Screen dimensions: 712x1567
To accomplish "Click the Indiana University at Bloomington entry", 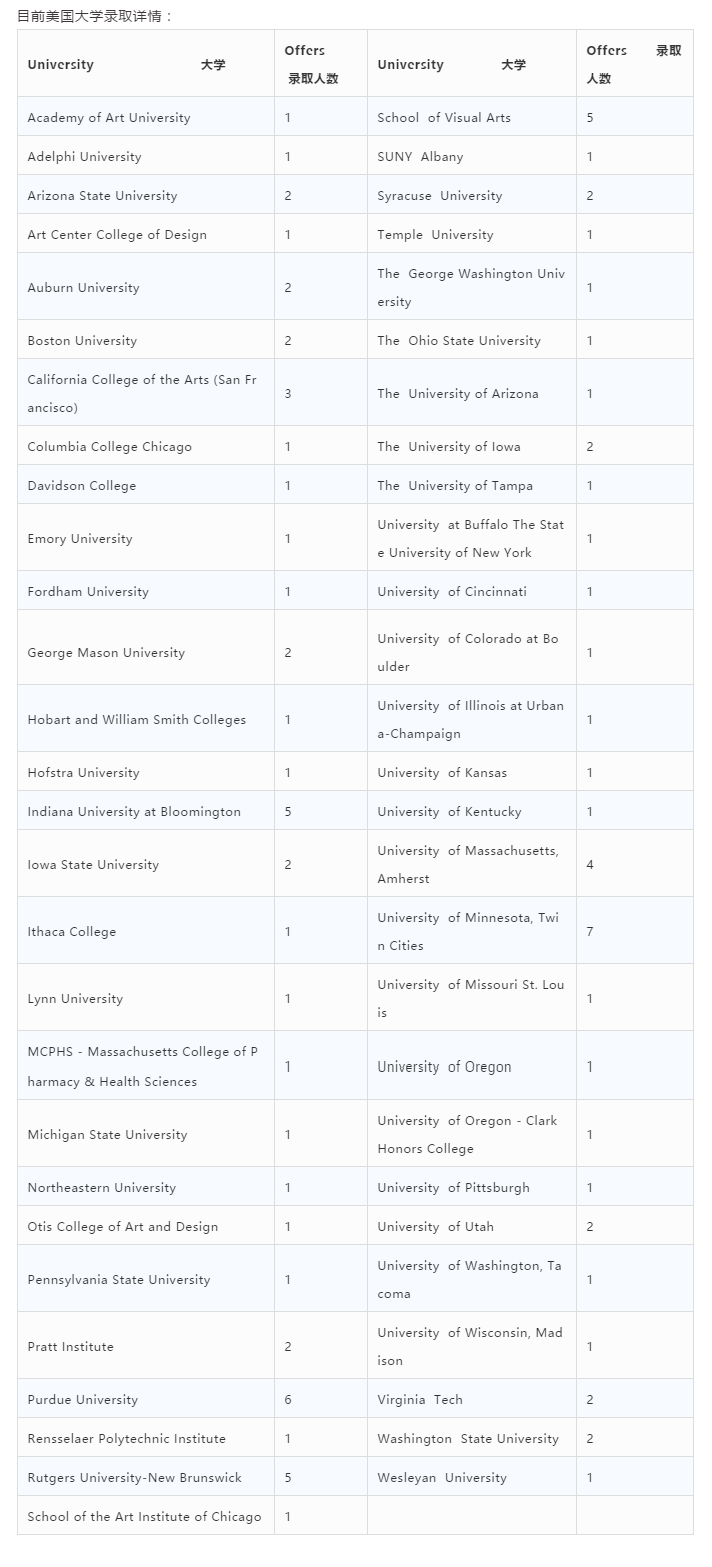I will tap(146, 811).
